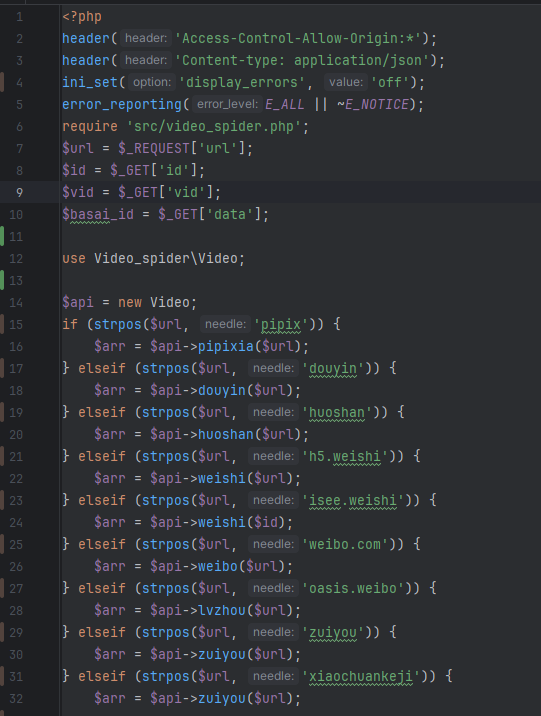Click the error_reporting function name

[122, 105]
